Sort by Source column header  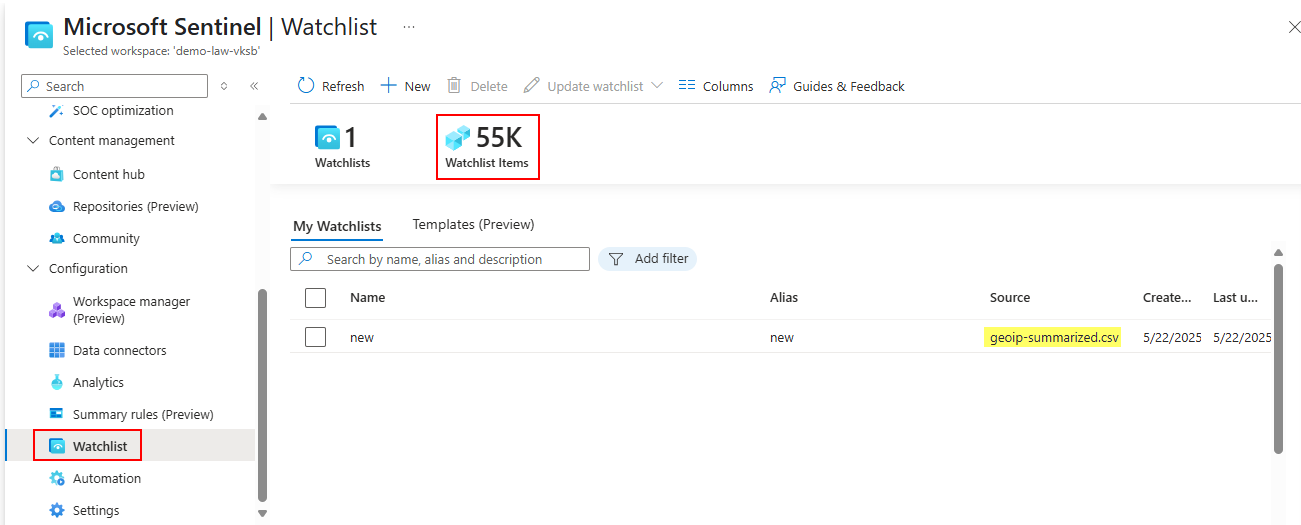coord(1010,297)
